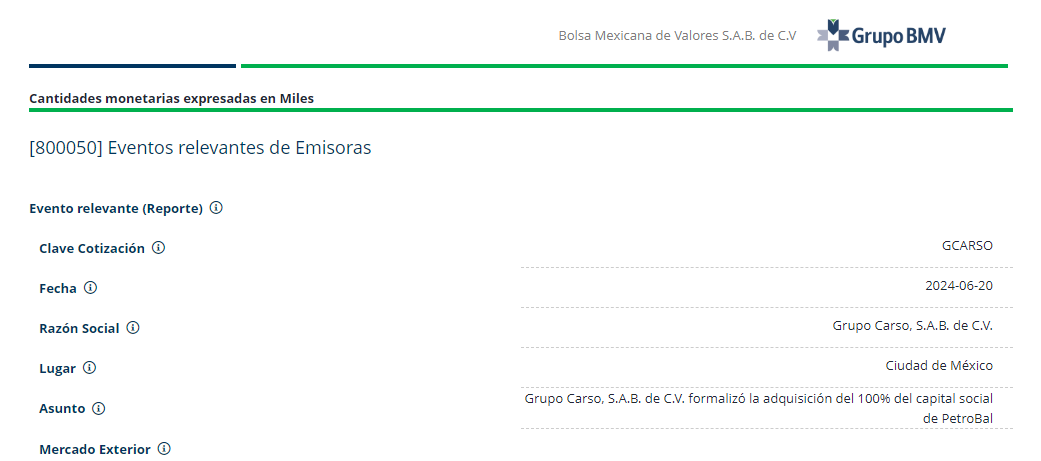Click the PetroBal acquisition subject text
The image size is (1041, 461).
[x=759, y=409]
